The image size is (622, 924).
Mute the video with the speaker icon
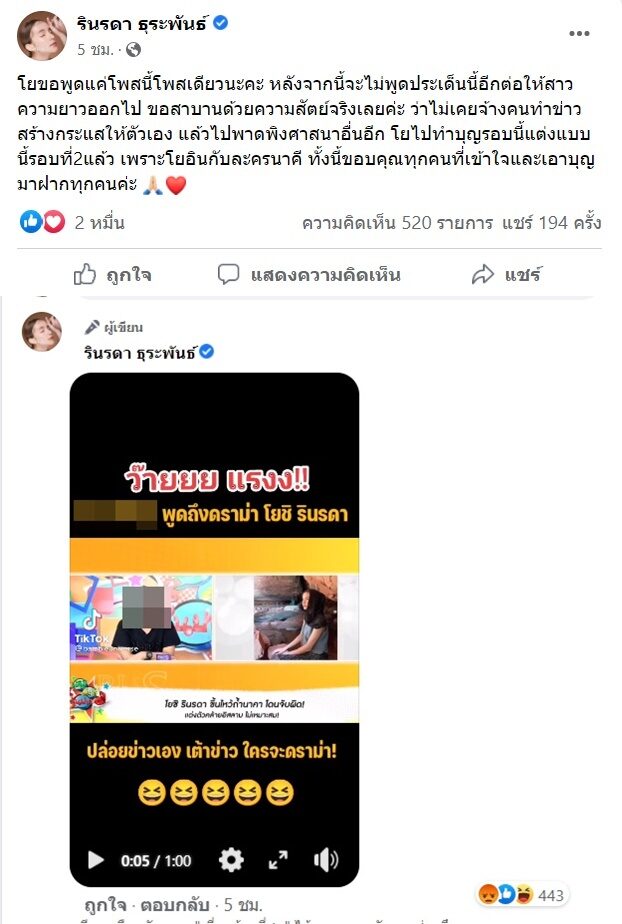tap(326, 860)
